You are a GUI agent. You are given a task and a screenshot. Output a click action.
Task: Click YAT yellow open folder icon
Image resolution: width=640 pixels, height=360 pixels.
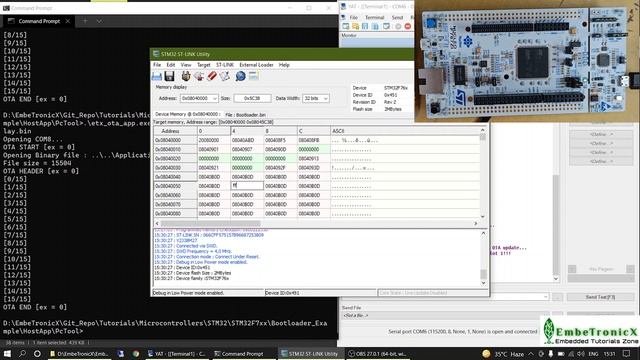pos(356,27)
